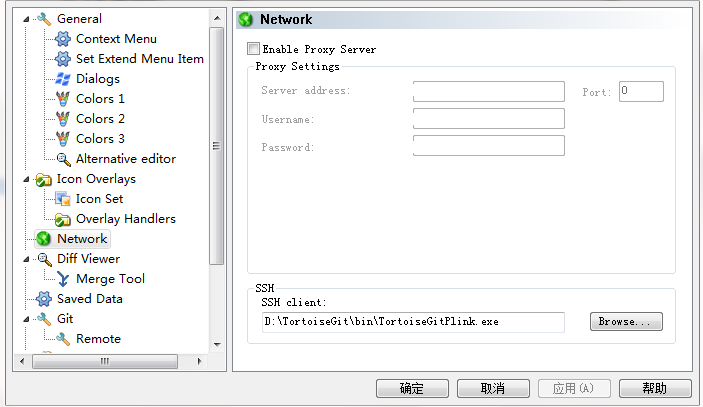Collapse the Diff Viewer tree node
The height and width of the screenshot is (407, 703).
[26, 259]
